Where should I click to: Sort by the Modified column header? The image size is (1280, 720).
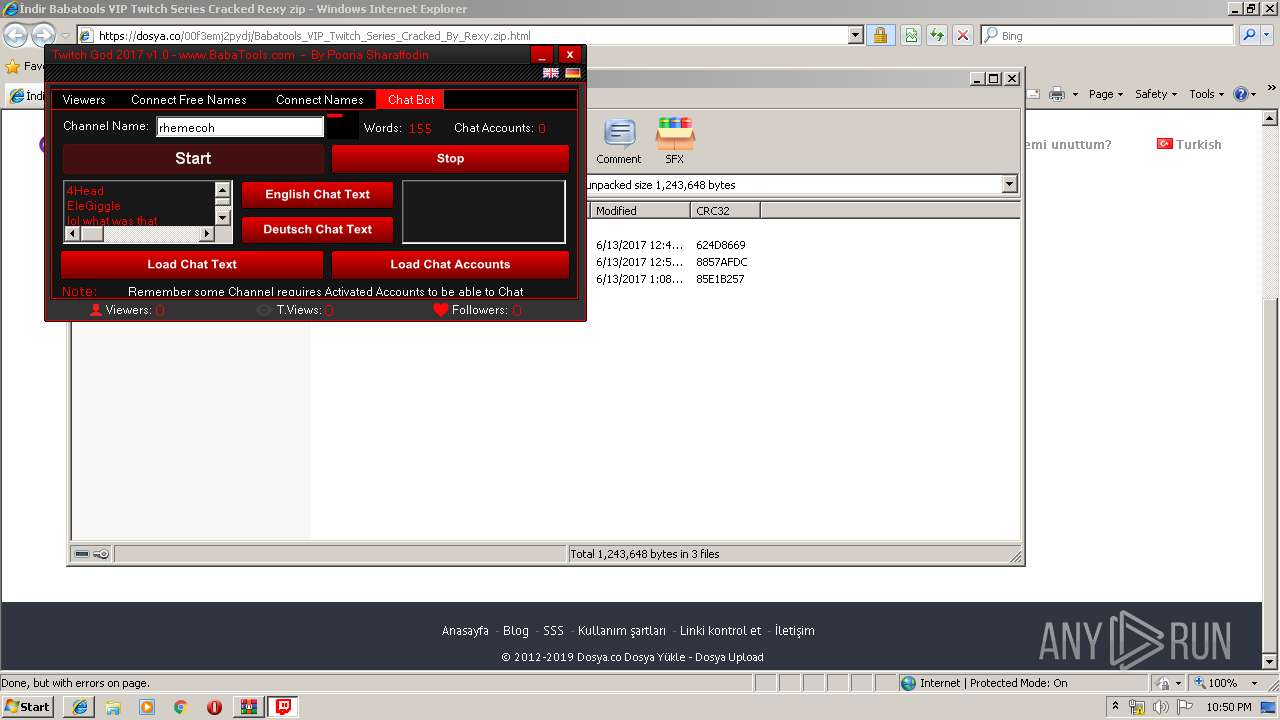point(640,211)
